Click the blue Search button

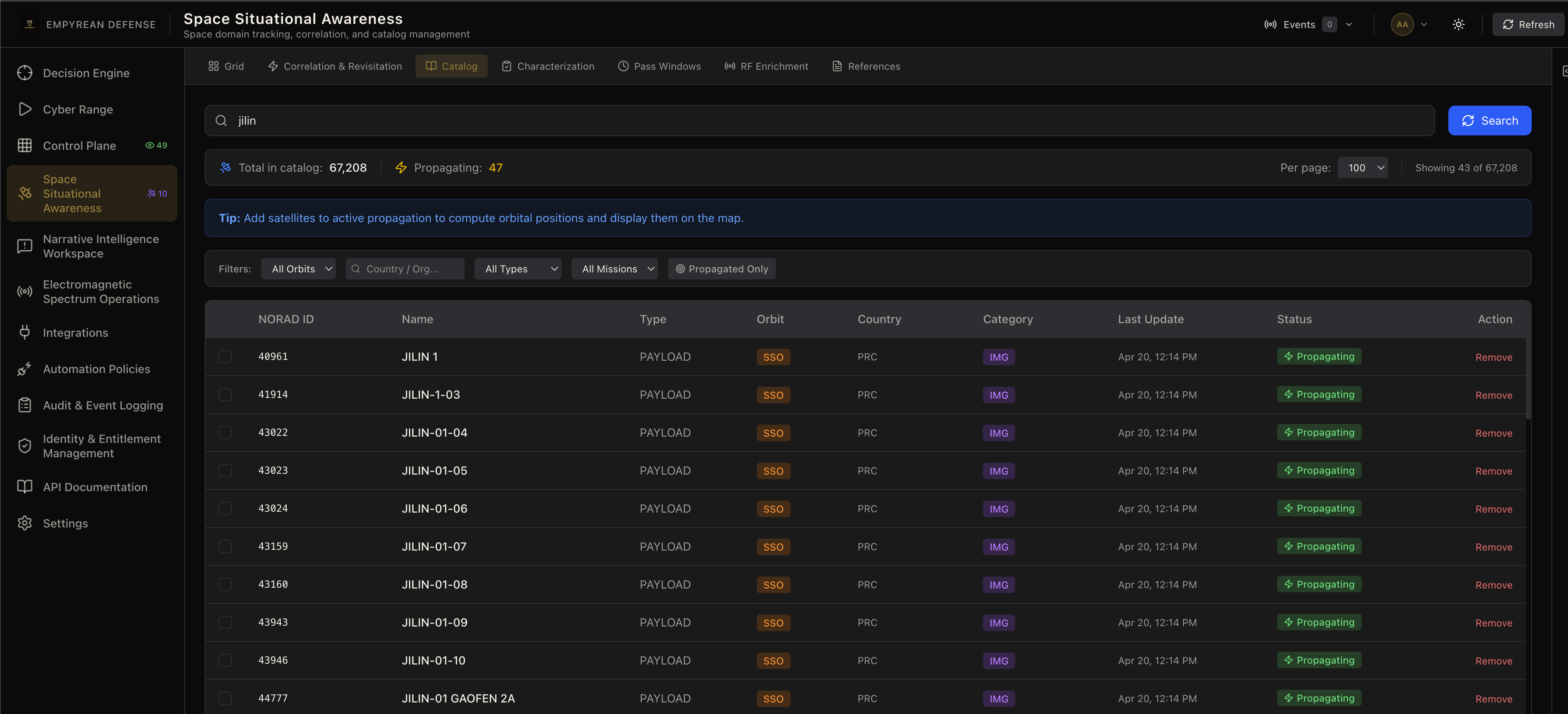1489,121
